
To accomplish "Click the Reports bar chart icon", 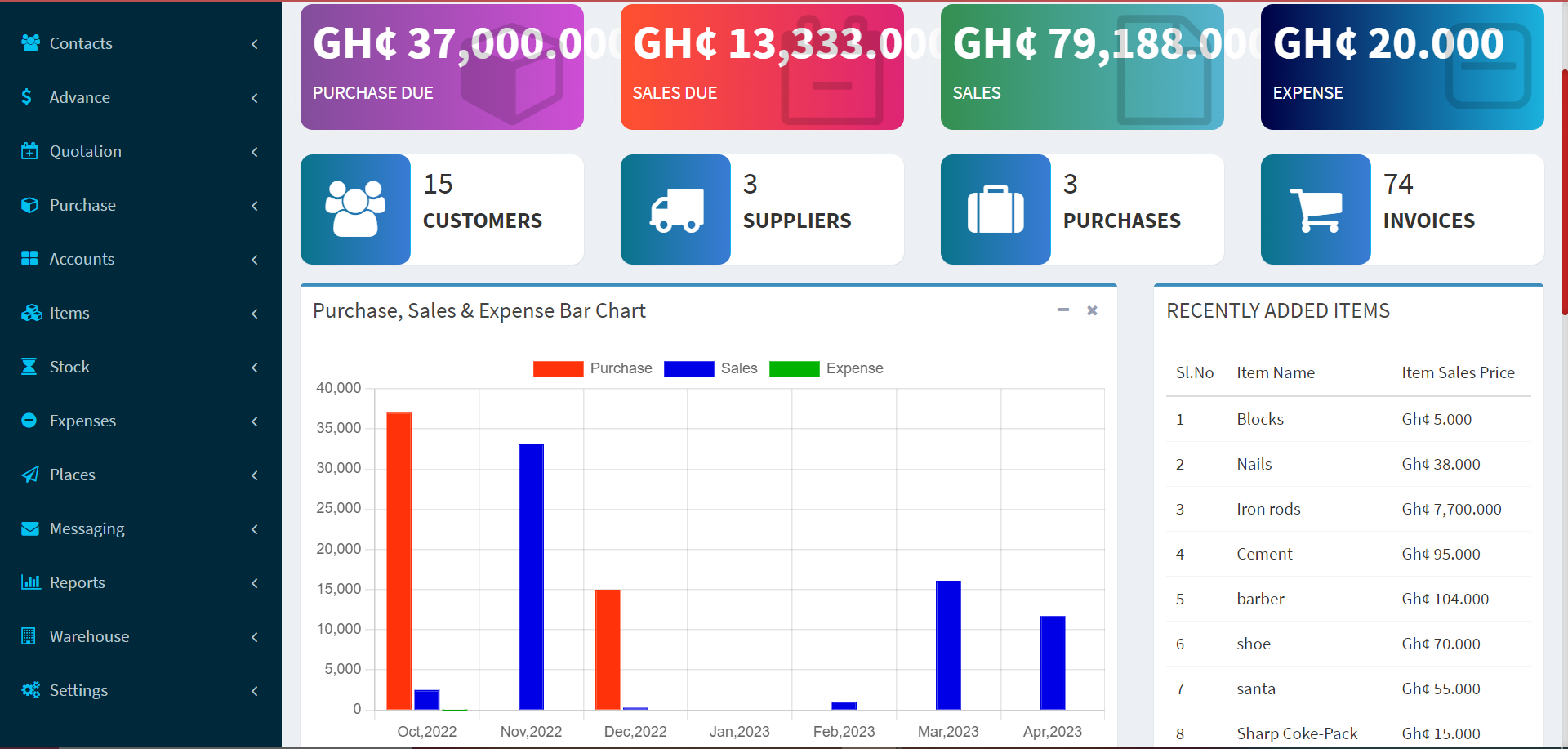I will (30, 582).
